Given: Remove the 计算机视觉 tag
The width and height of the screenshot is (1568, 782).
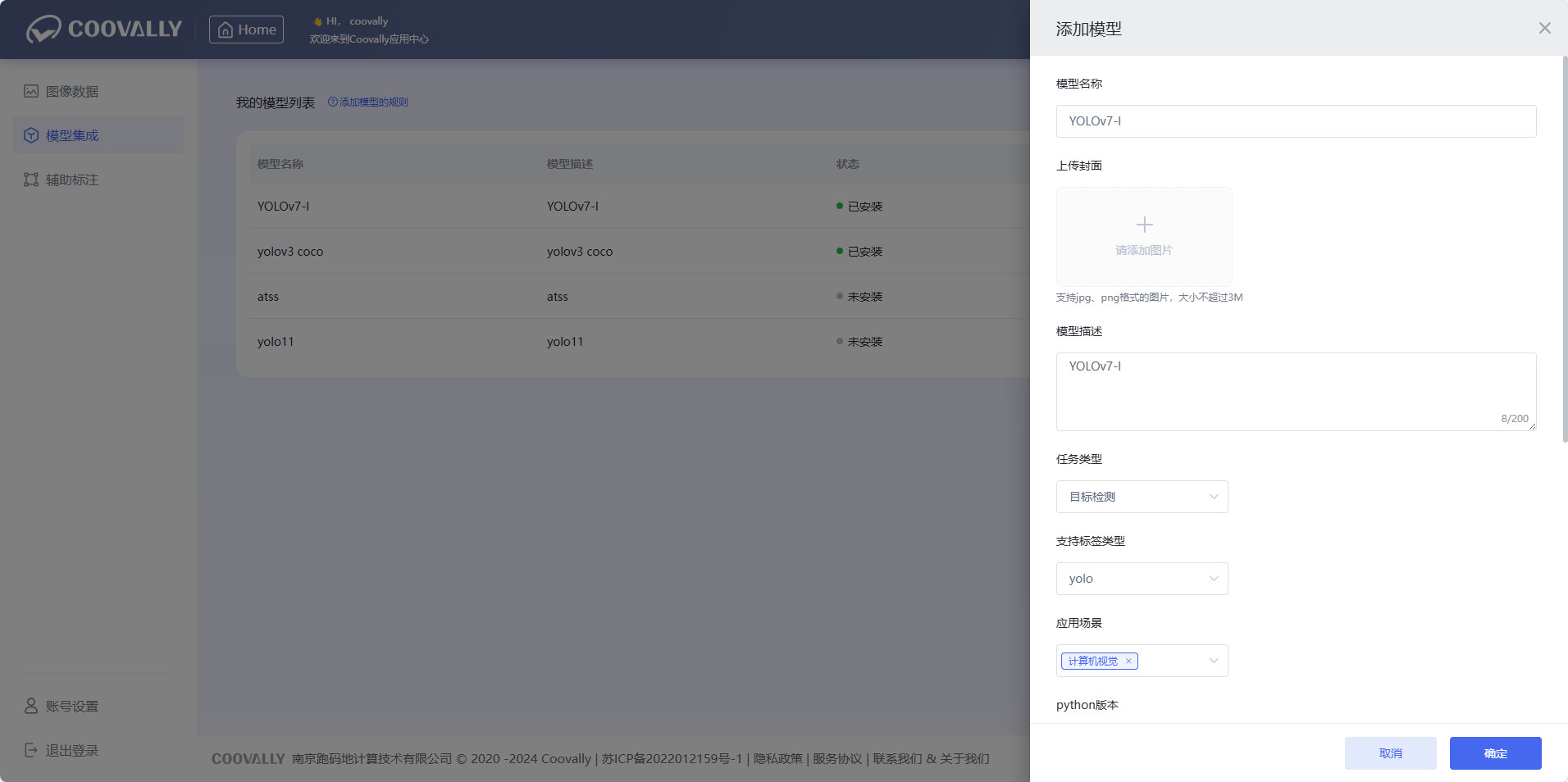Looking at the screenshot, I should (x=1128, y=661).
